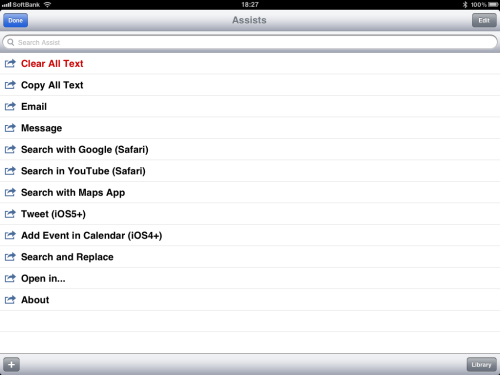Open the Library button
The height and width of the screenshot is (375, 500).
(x=481, y=364)
